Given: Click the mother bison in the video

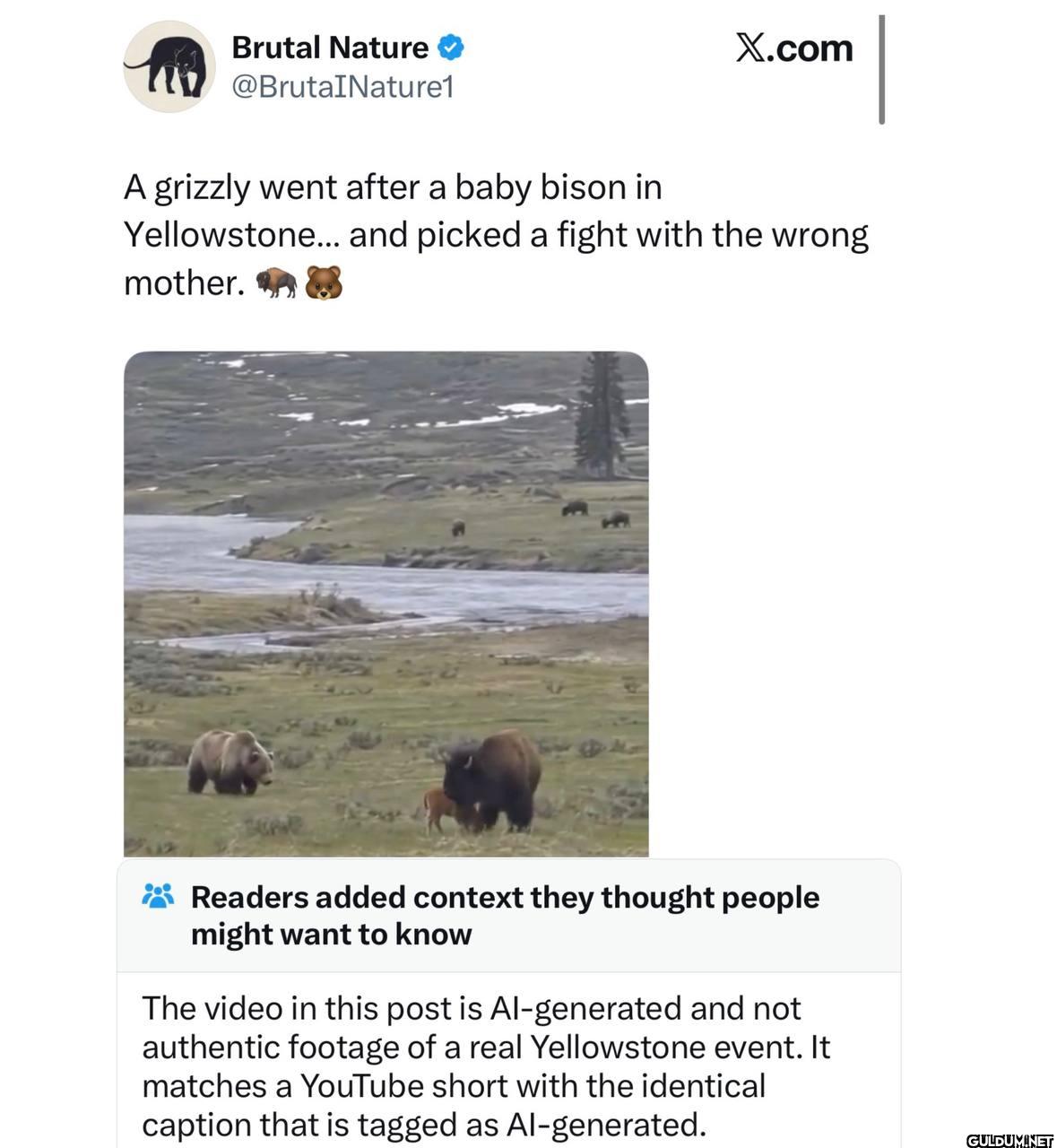Looking at the screenshot, I should [x=492, y=778].
